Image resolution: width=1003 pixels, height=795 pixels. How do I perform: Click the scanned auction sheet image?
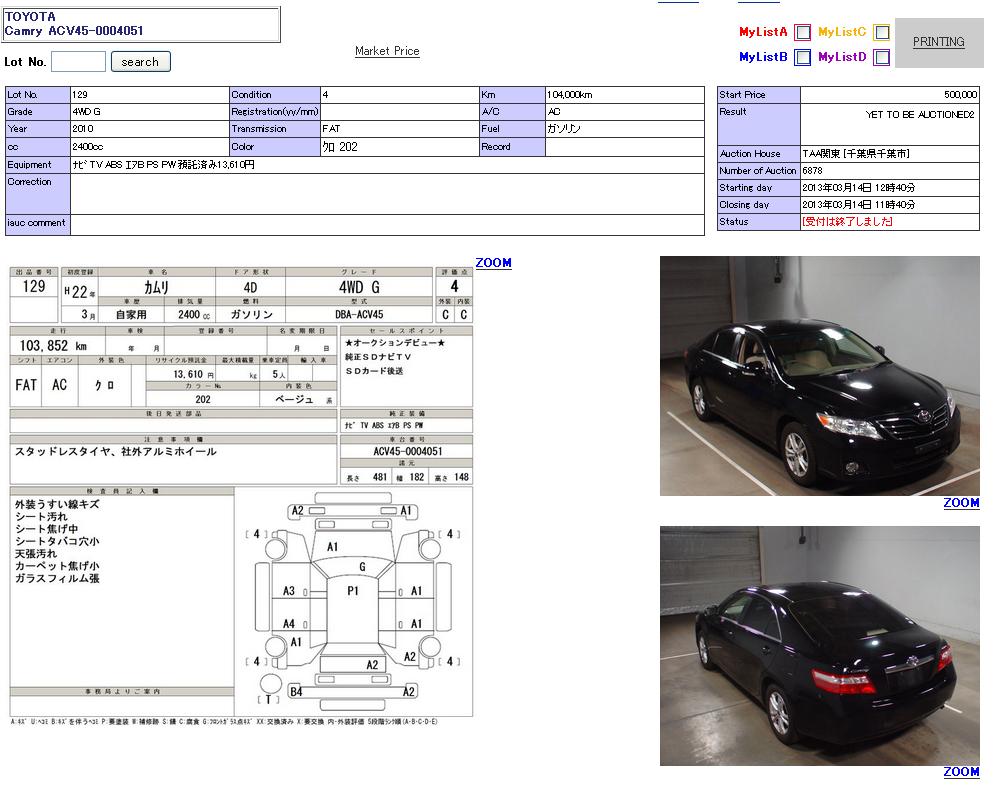tap(241, 495)
